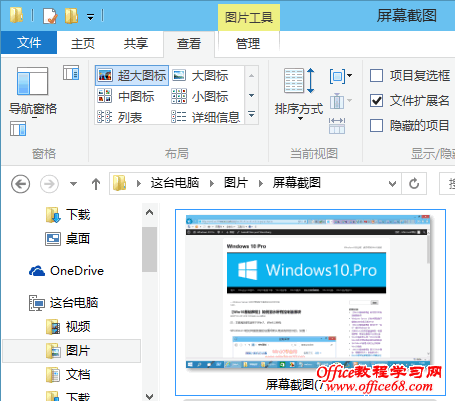Image resolution: width=455 pixels, height=401 pixels.
Task: Select 这台电脑 in navigation tree
Action: 64,303
